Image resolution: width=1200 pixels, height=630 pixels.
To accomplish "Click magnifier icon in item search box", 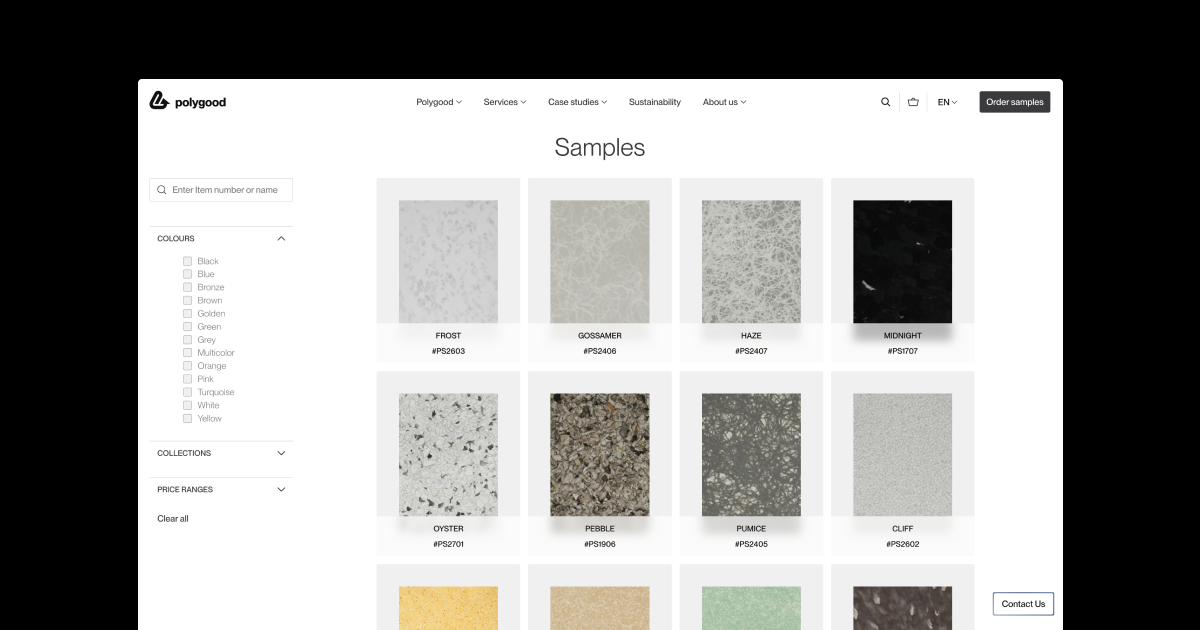I will [x=162, y=190].
